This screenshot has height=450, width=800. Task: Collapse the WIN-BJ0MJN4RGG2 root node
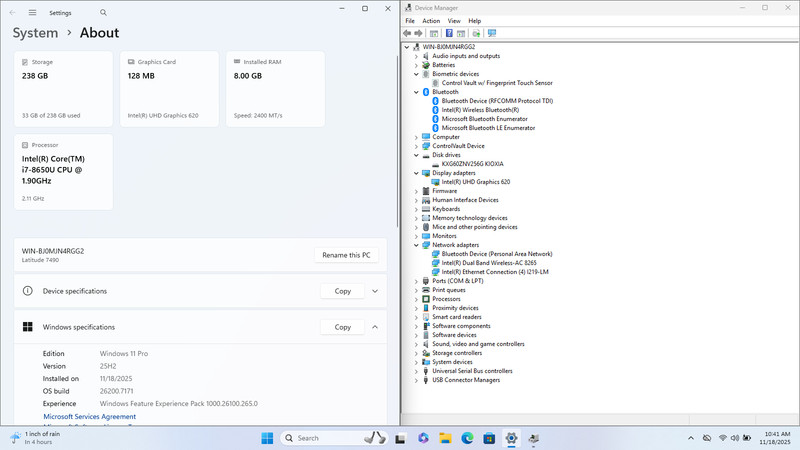407,47
